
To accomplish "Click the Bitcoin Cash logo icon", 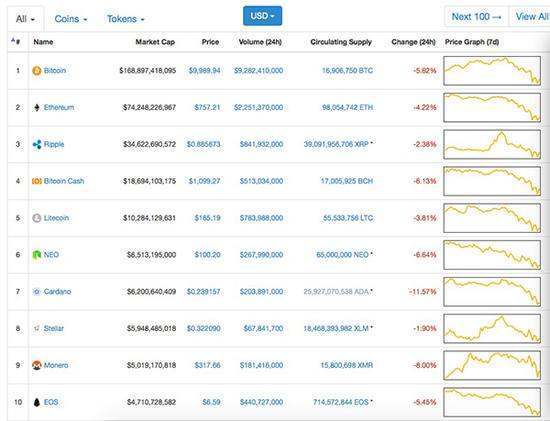I will tap(36, 181).
